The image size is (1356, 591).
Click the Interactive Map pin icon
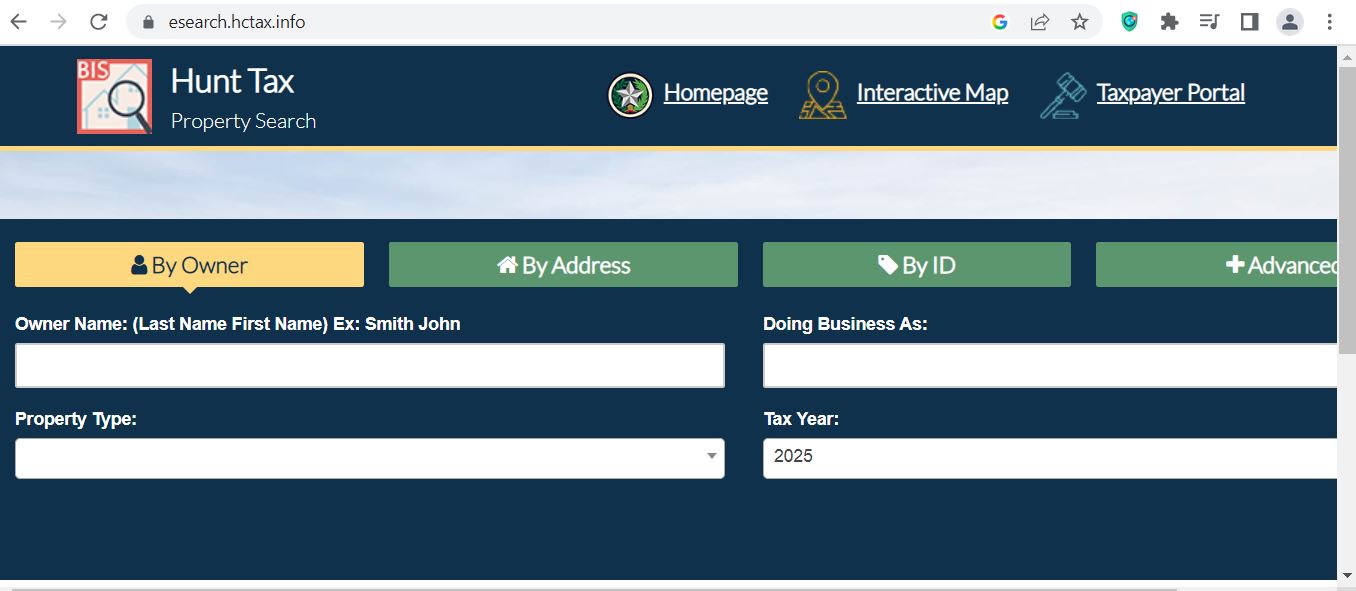[x=822, y=95]
